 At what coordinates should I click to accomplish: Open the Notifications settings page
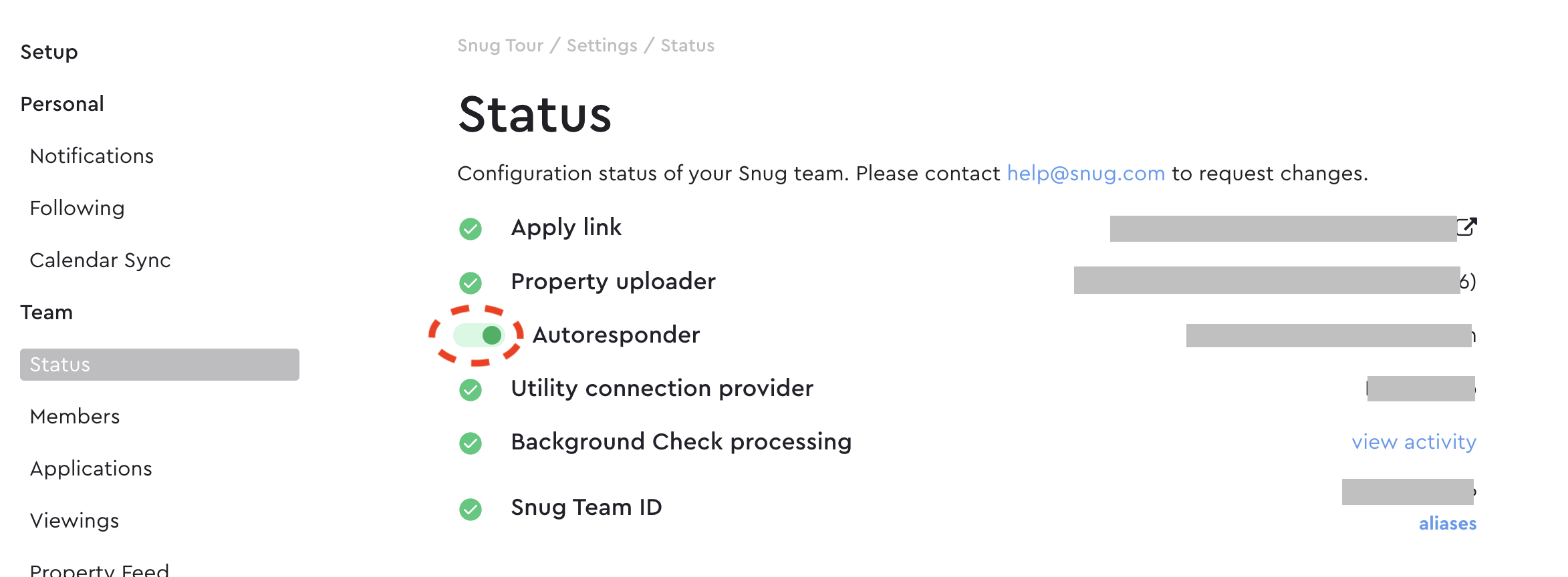click(x=92, y=156)
